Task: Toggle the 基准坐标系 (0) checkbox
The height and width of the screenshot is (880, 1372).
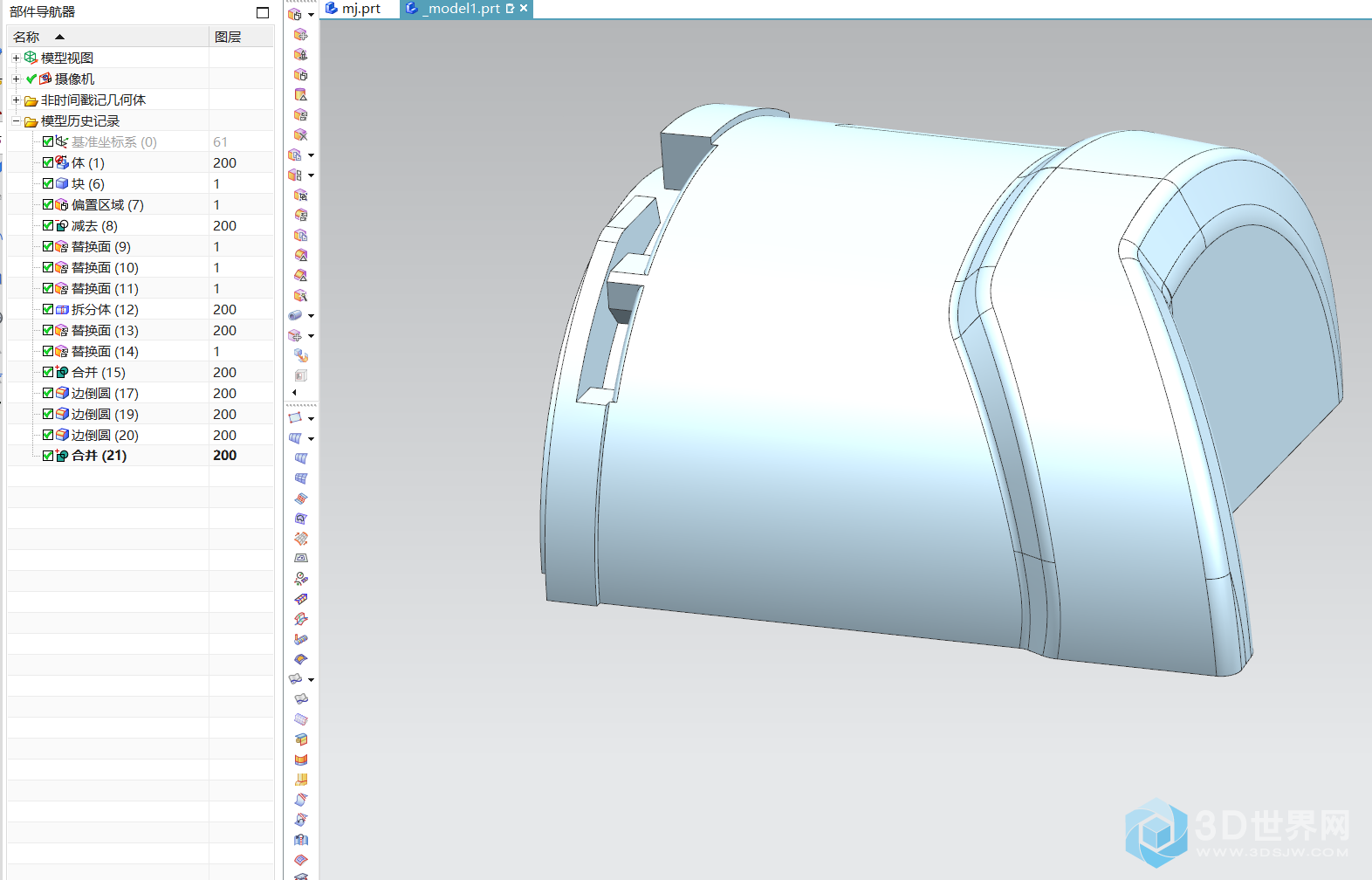Action: [48, 141]
